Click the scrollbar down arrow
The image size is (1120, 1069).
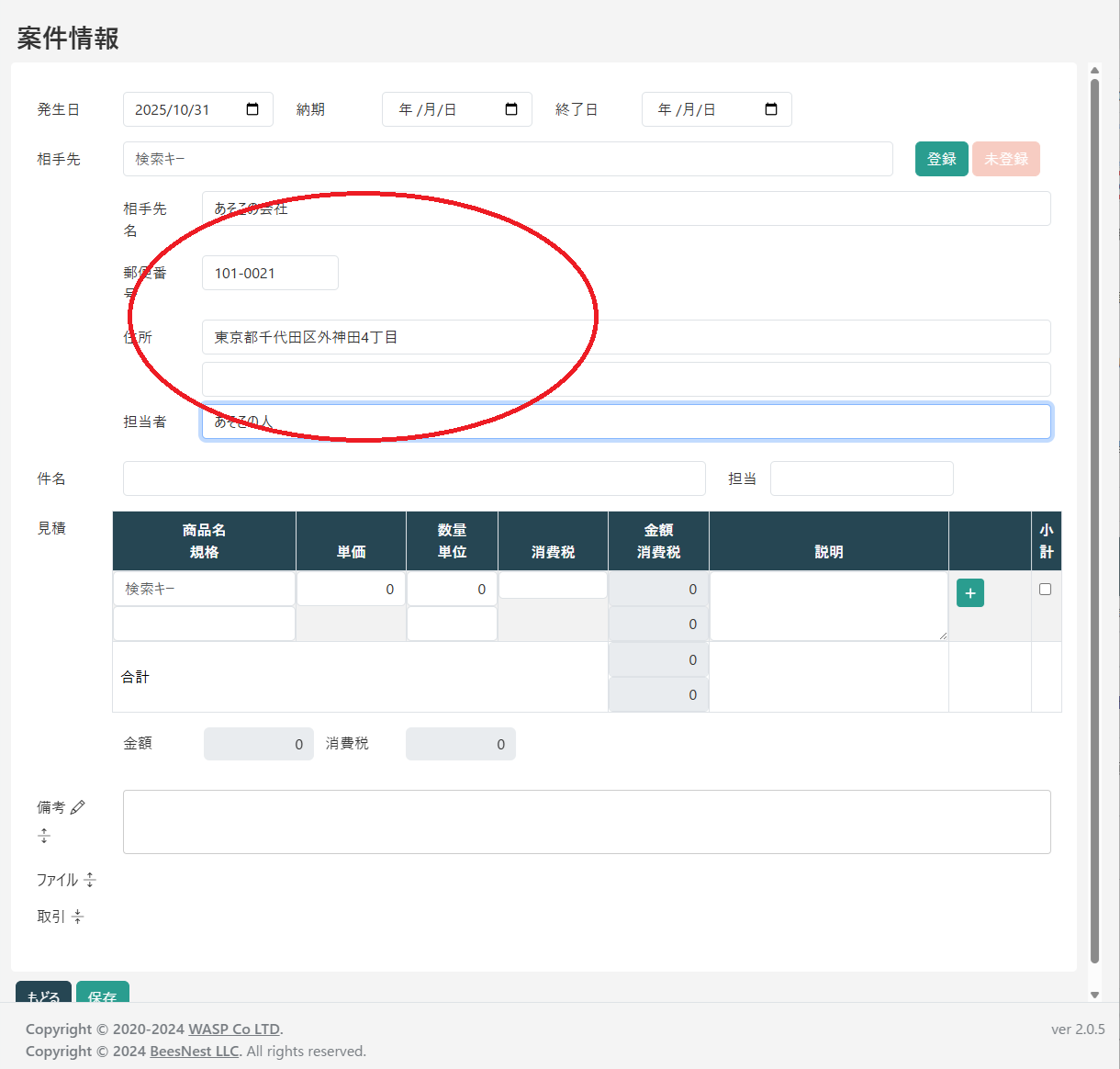1094,995
